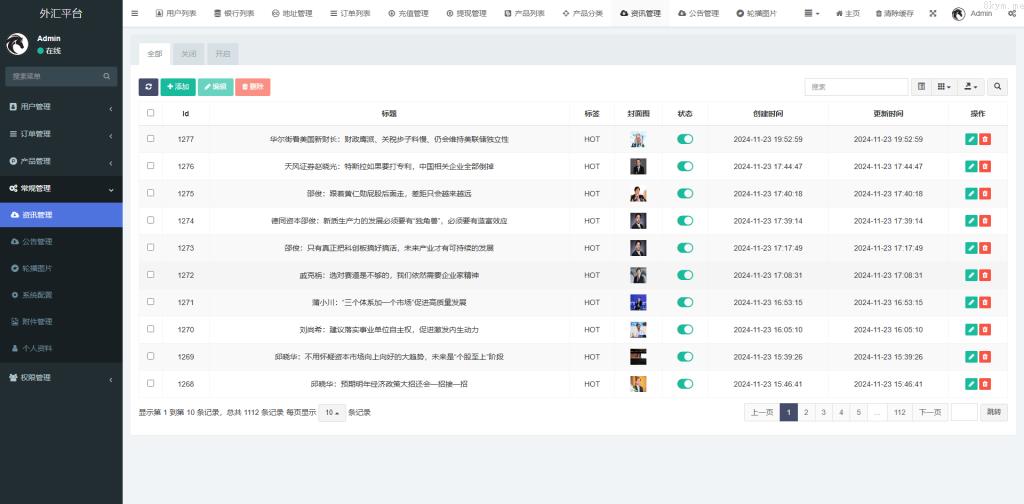The width and height of the screenshot is (1024, 504).
Task: Click the green 添加 button
Action: click(x=177, y=87)
